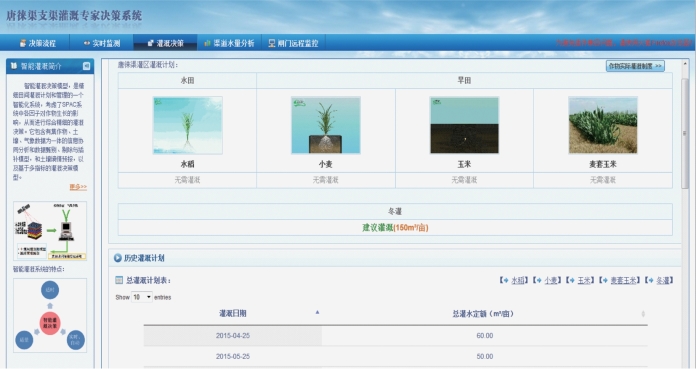Viewport: 696px width, 369px height.
Task: Open the 麦套玉米 history plan link
Action: tap(623, 280)
